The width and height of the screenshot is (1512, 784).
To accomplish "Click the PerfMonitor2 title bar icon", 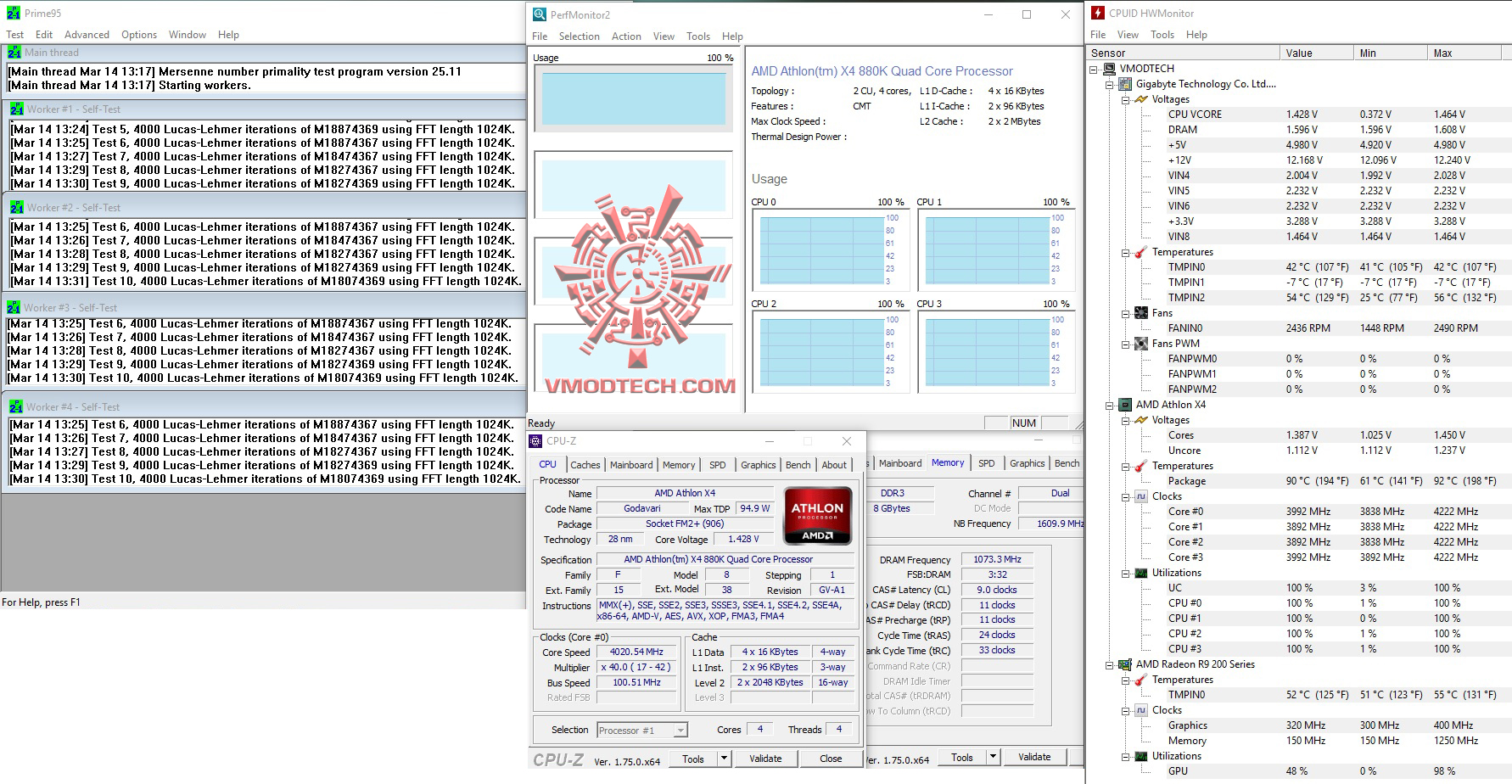I will pyautogui.click(x=539, y=14).
